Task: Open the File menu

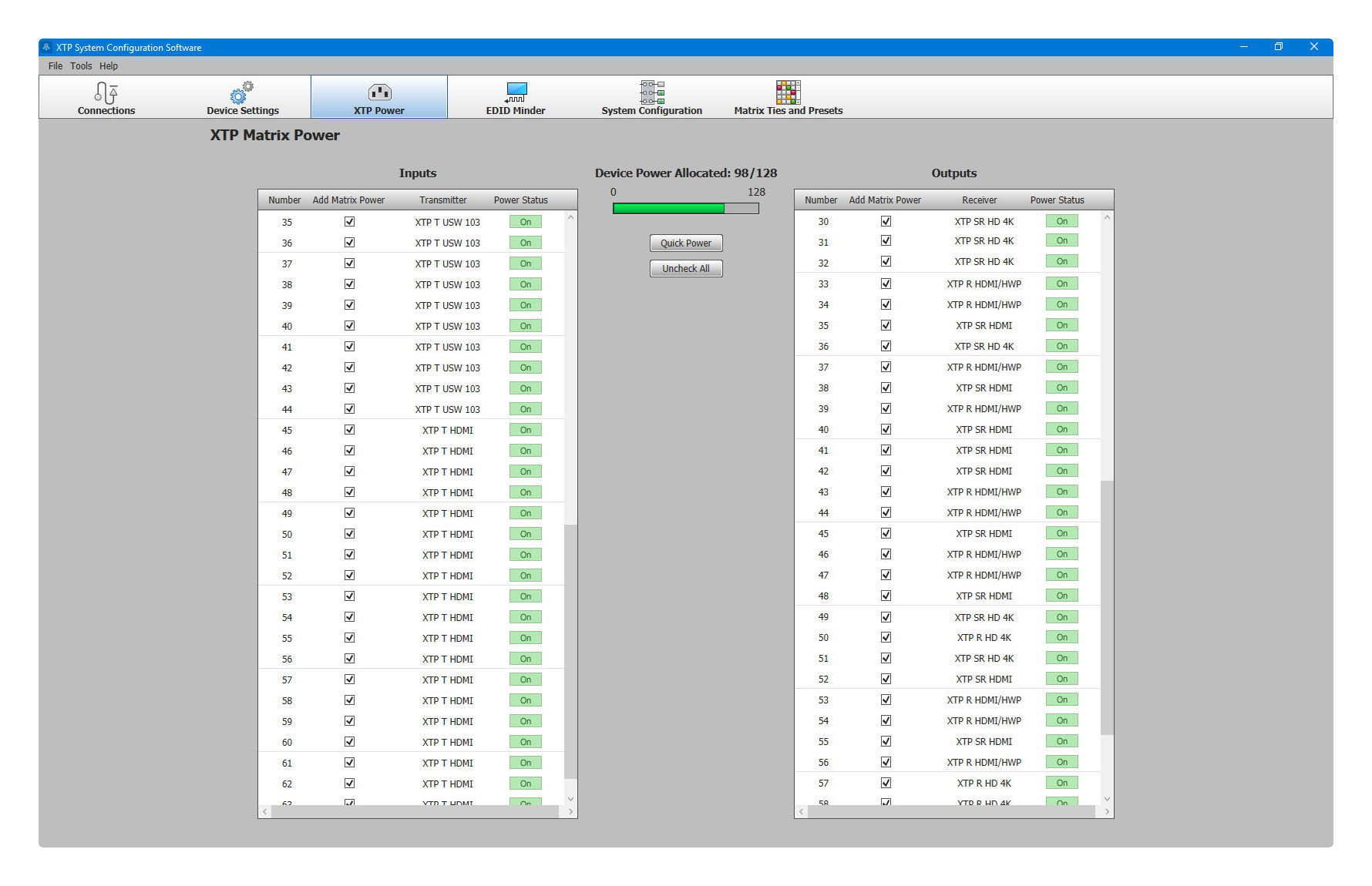Action: 55,66
